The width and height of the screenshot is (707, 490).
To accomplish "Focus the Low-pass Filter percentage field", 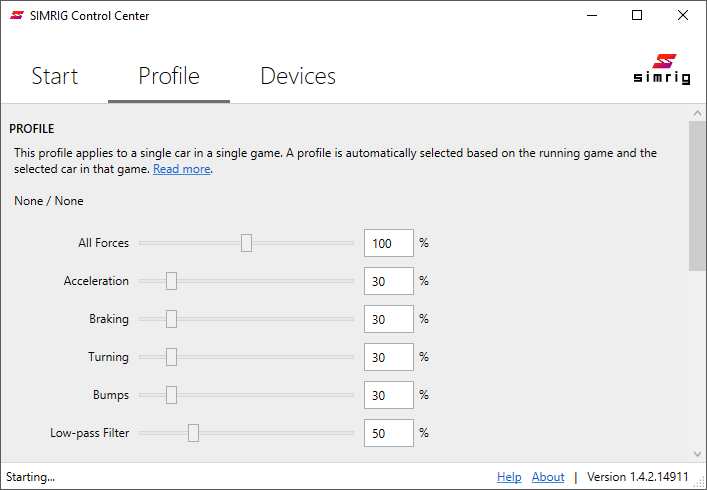I will pyautogui.click(x=389, y=433).
